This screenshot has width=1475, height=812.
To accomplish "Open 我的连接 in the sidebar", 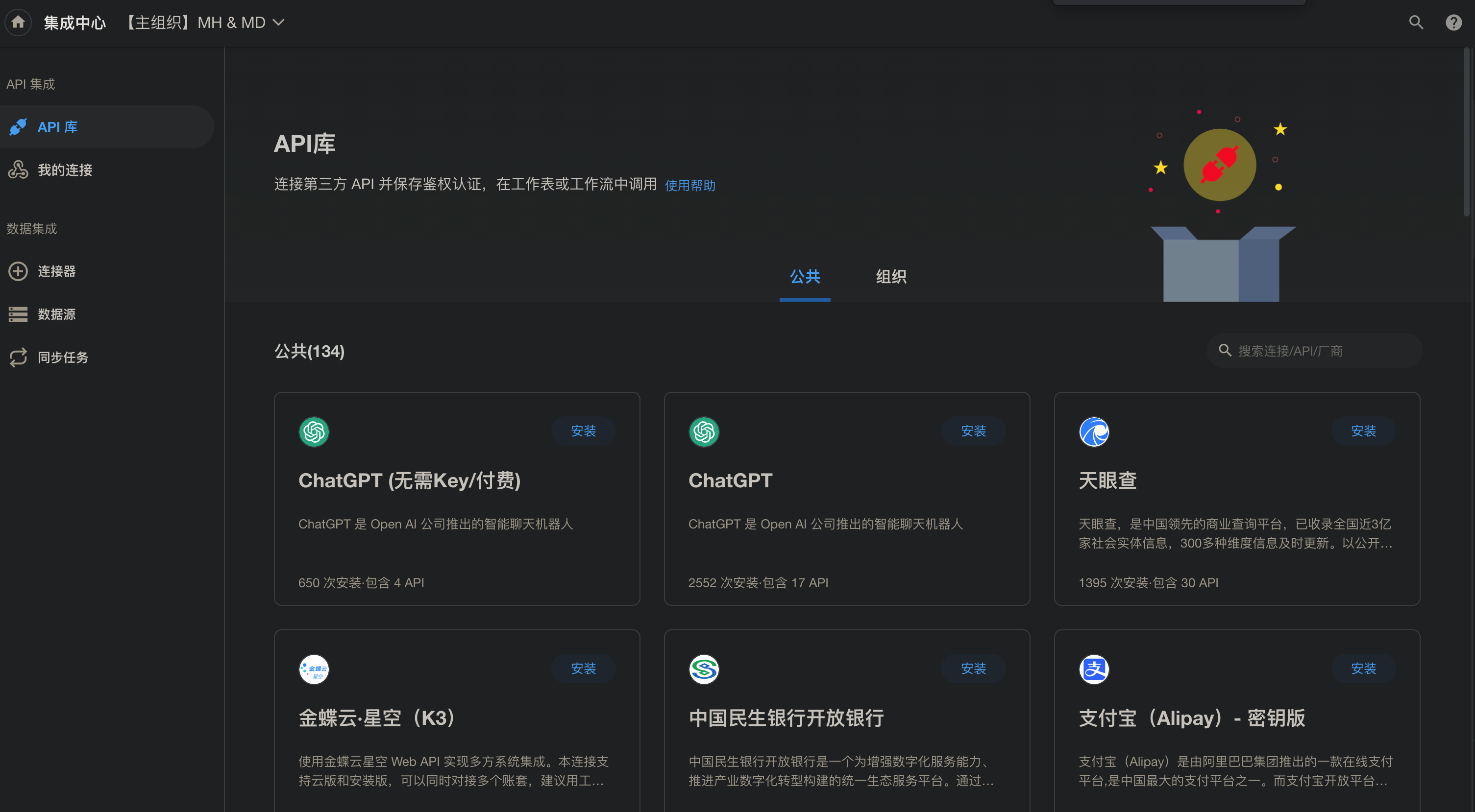I will (64, 170).
